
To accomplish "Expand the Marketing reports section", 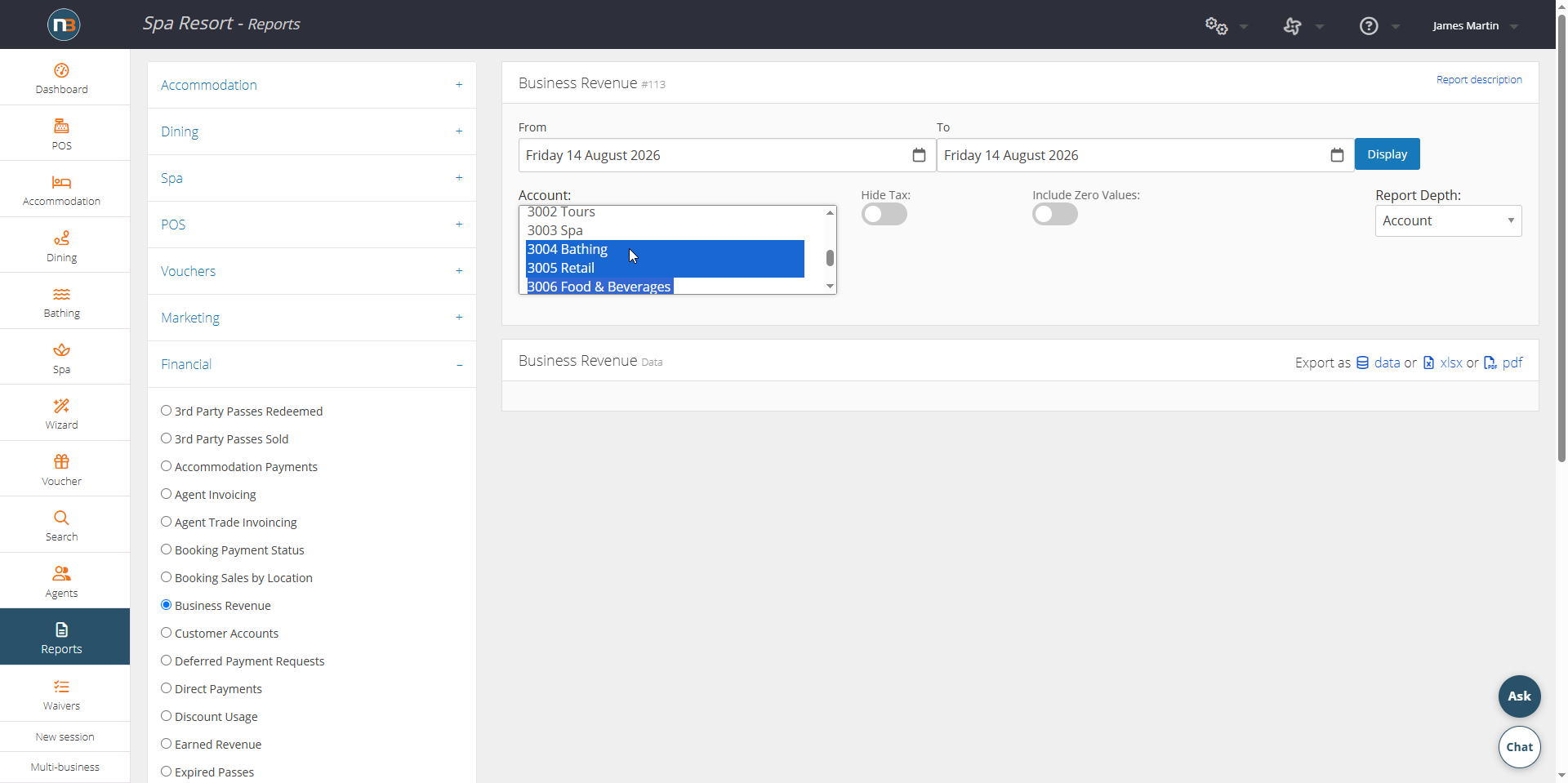I will click(x=312, y=318).
